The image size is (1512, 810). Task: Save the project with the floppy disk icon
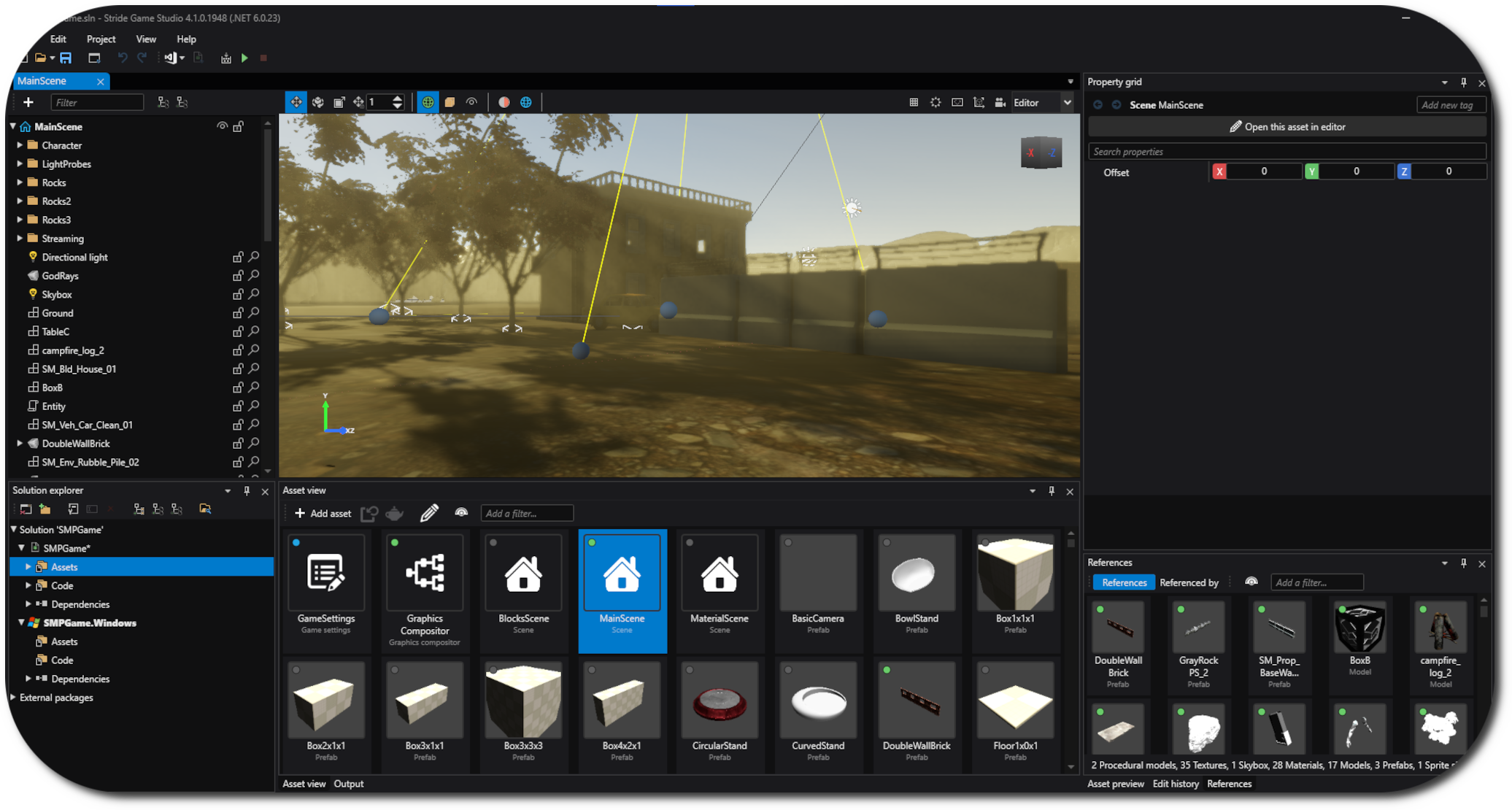tap(66, 58)
